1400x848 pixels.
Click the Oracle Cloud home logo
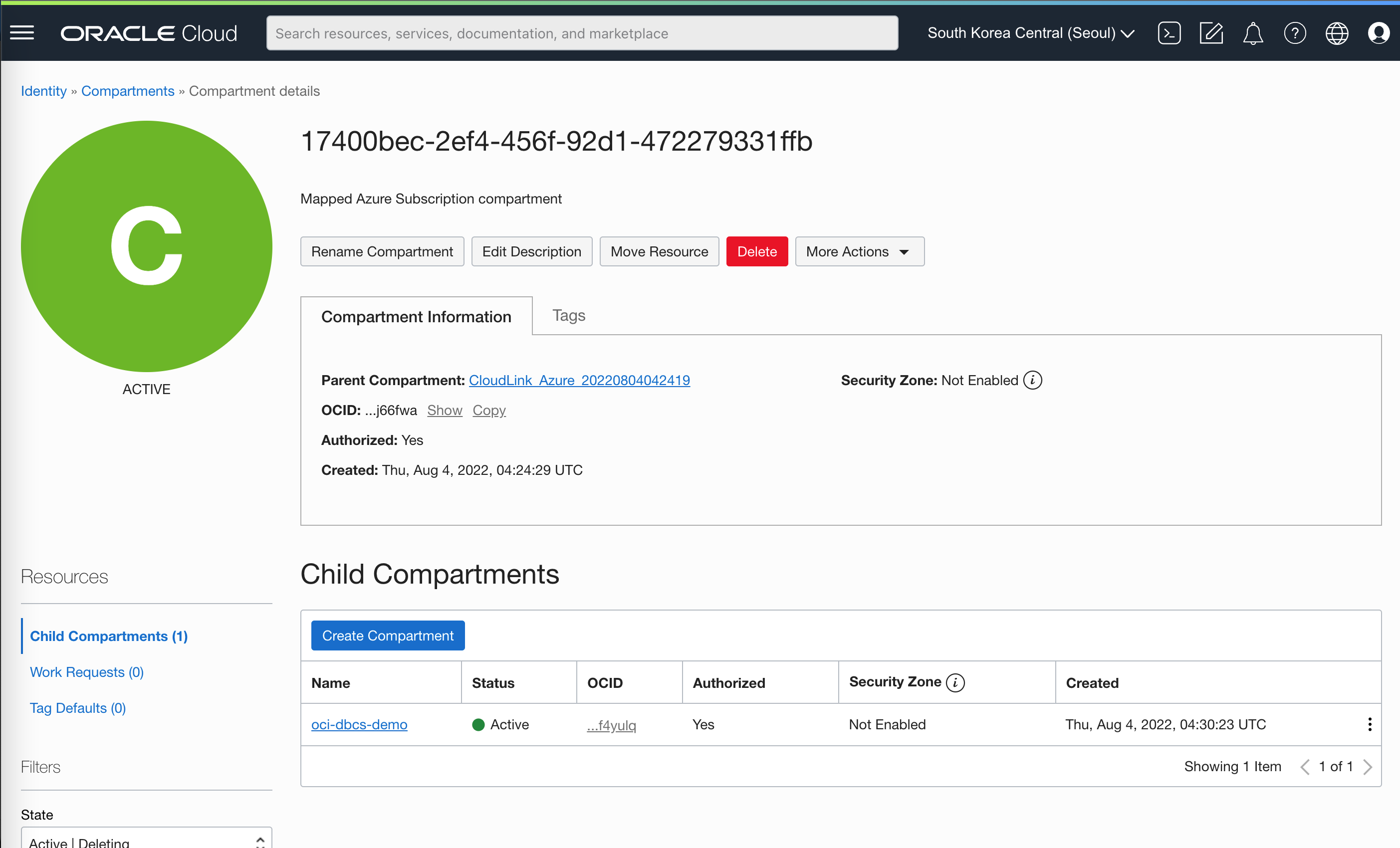149,33
